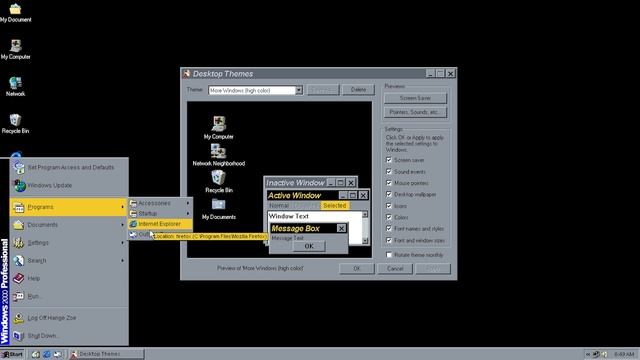Click OK in Desktop Themes dialog

coord(356,269)
